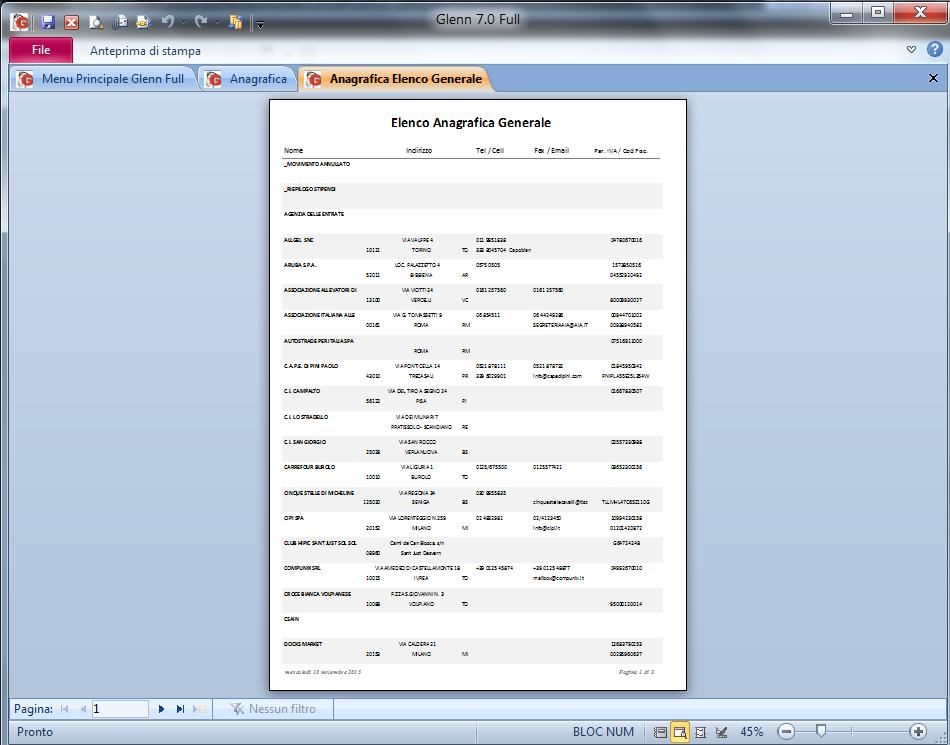This screenshot has height=745, width=950.
Task: Select the Anteprima di stampa ribbon tab
Action: coord(145,51)
